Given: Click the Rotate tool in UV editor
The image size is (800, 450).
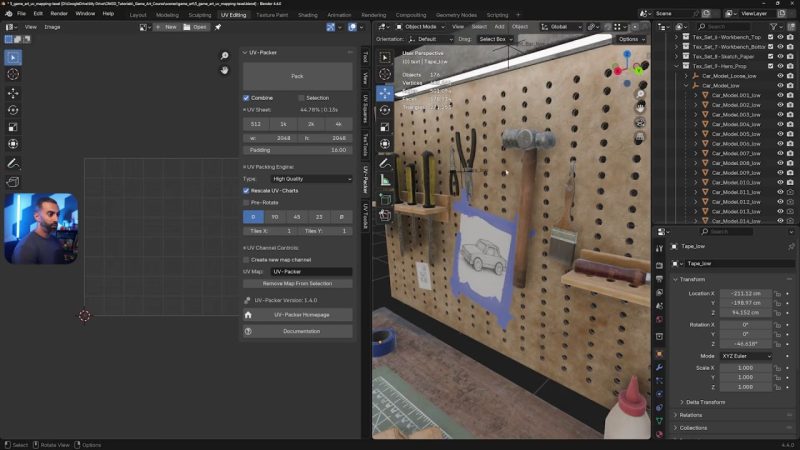Looking at the screenshot, I should point(13,110).
